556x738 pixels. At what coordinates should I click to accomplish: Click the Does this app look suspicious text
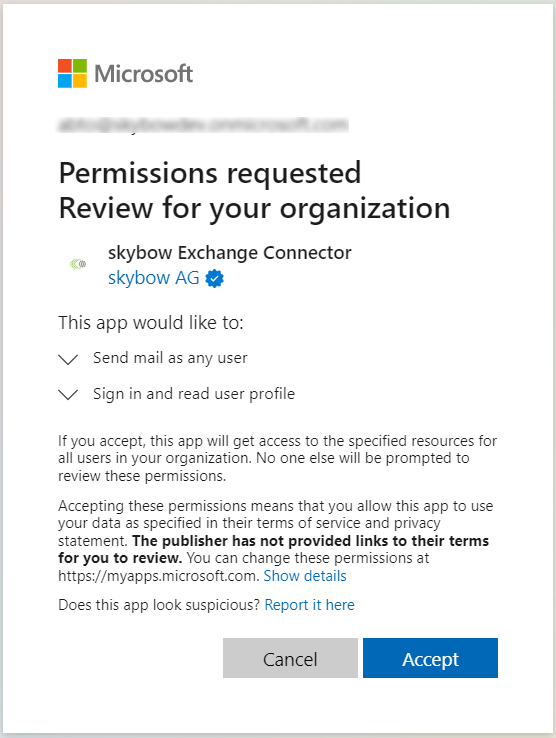point(159,605)
